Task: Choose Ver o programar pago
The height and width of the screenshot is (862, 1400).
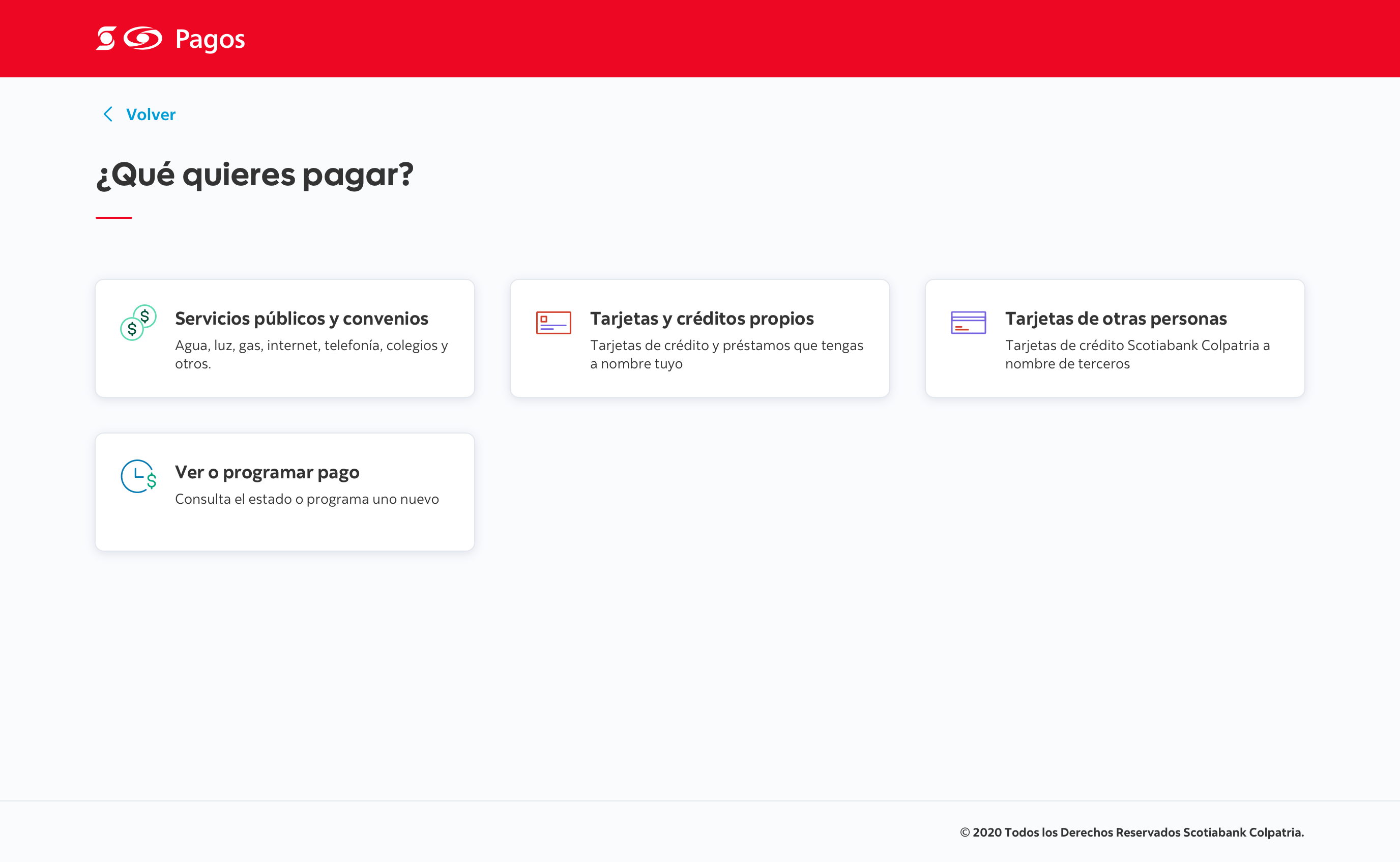Action: 285,492
